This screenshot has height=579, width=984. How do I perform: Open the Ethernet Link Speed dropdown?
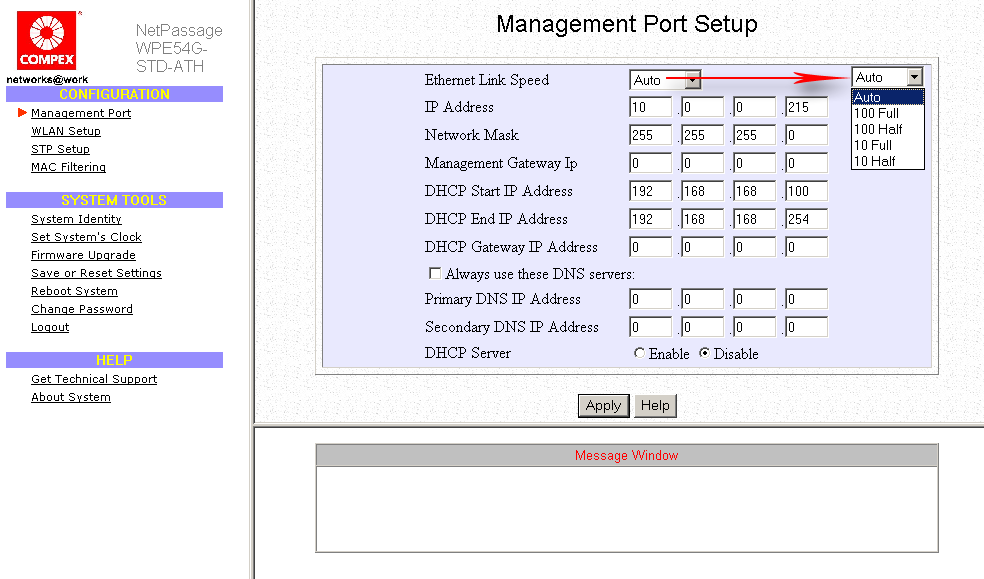click(x=691, y=80)
